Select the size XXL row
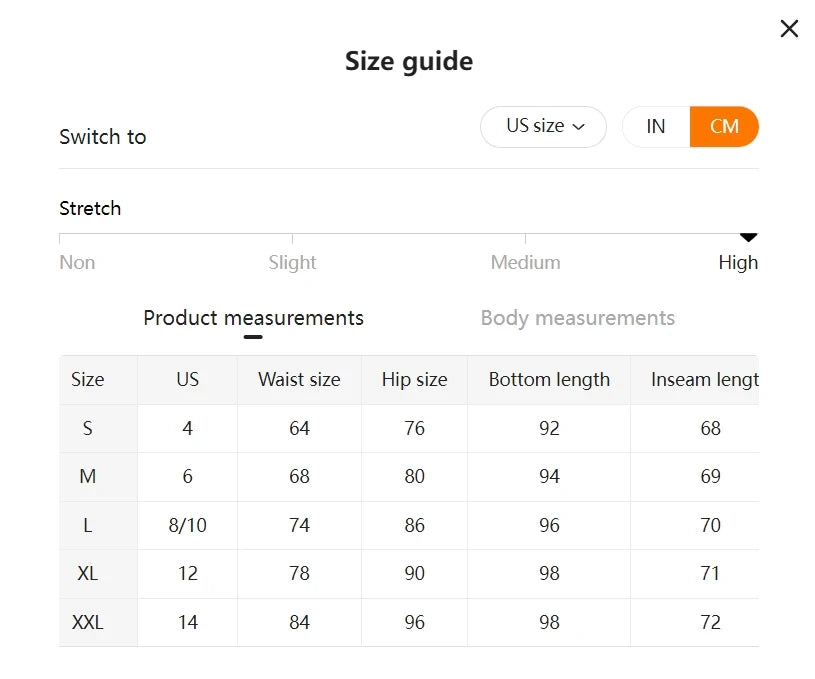Viewport: 815px width, 679px height. tap(88, 623)
